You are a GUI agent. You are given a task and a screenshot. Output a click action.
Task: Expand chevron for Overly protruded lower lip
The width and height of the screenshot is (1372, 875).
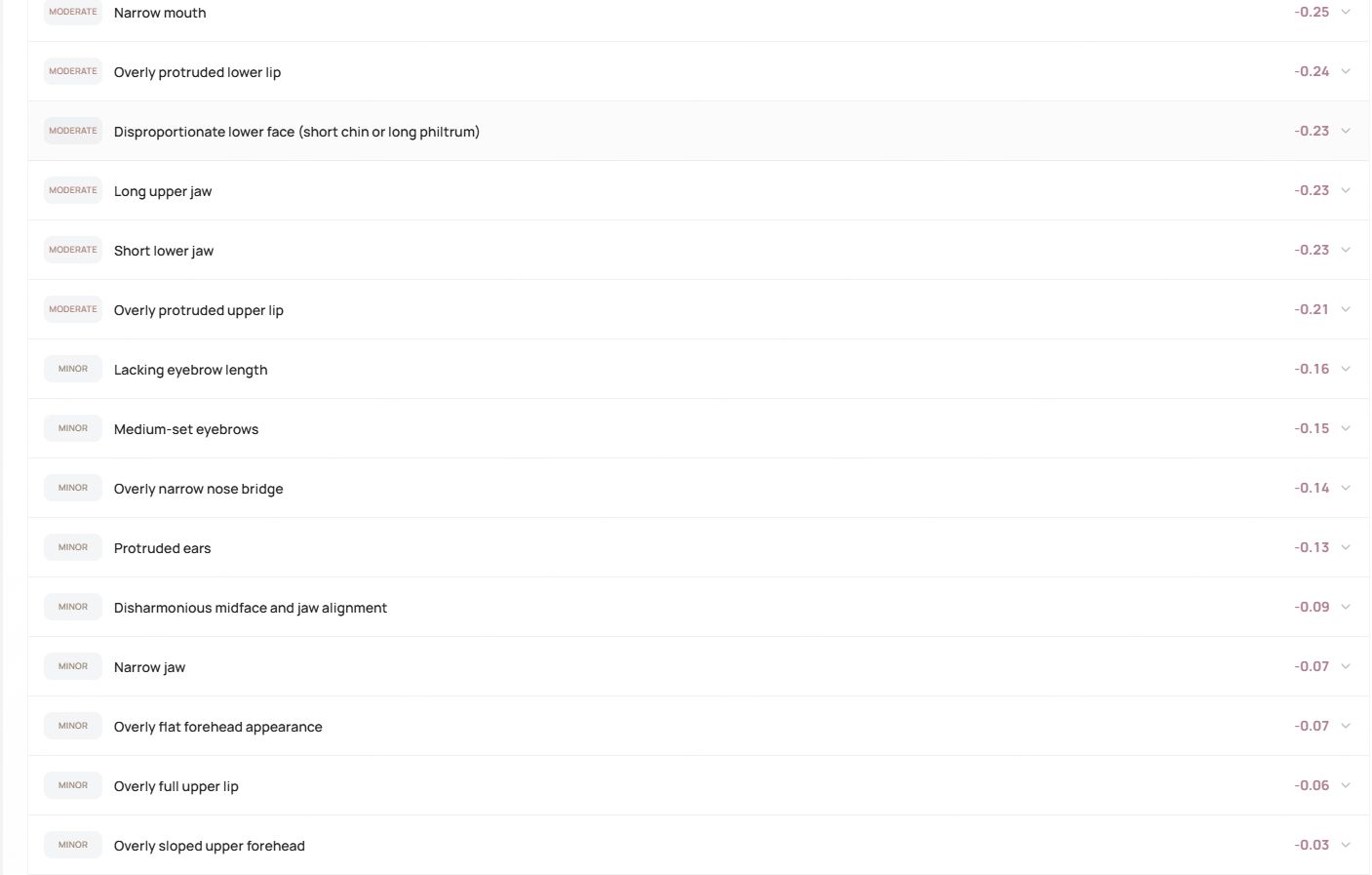pos(1346,72)
